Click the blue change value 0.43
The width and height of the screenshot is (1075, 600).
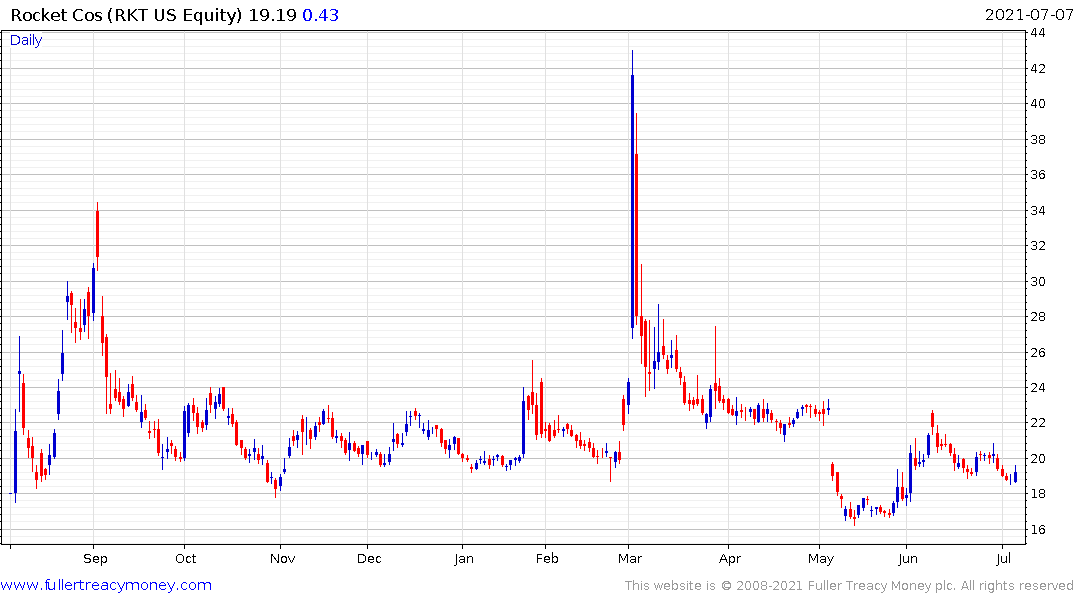[320, 15]
